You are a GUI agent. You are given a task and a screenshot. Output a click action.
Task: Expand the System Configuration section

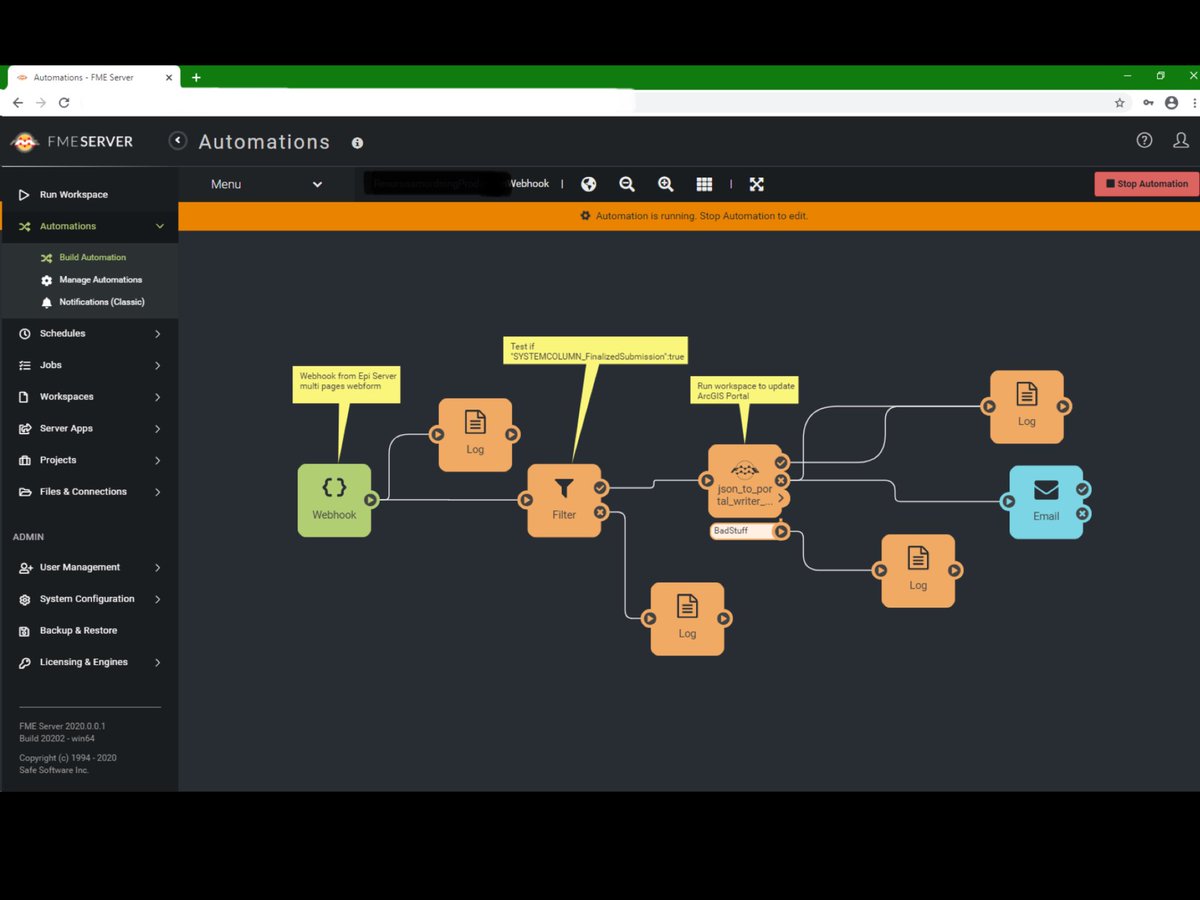click(91, 598)
